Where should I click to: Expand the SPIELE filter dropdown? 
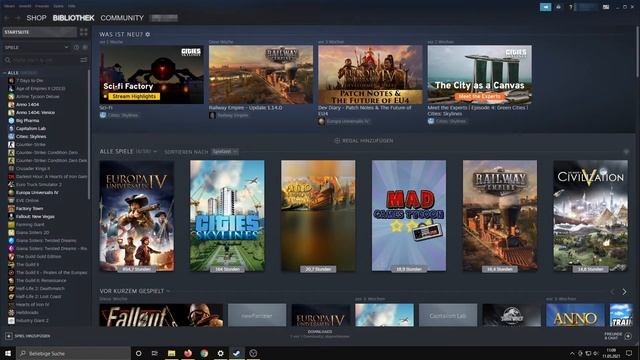(x=36, y=47)
